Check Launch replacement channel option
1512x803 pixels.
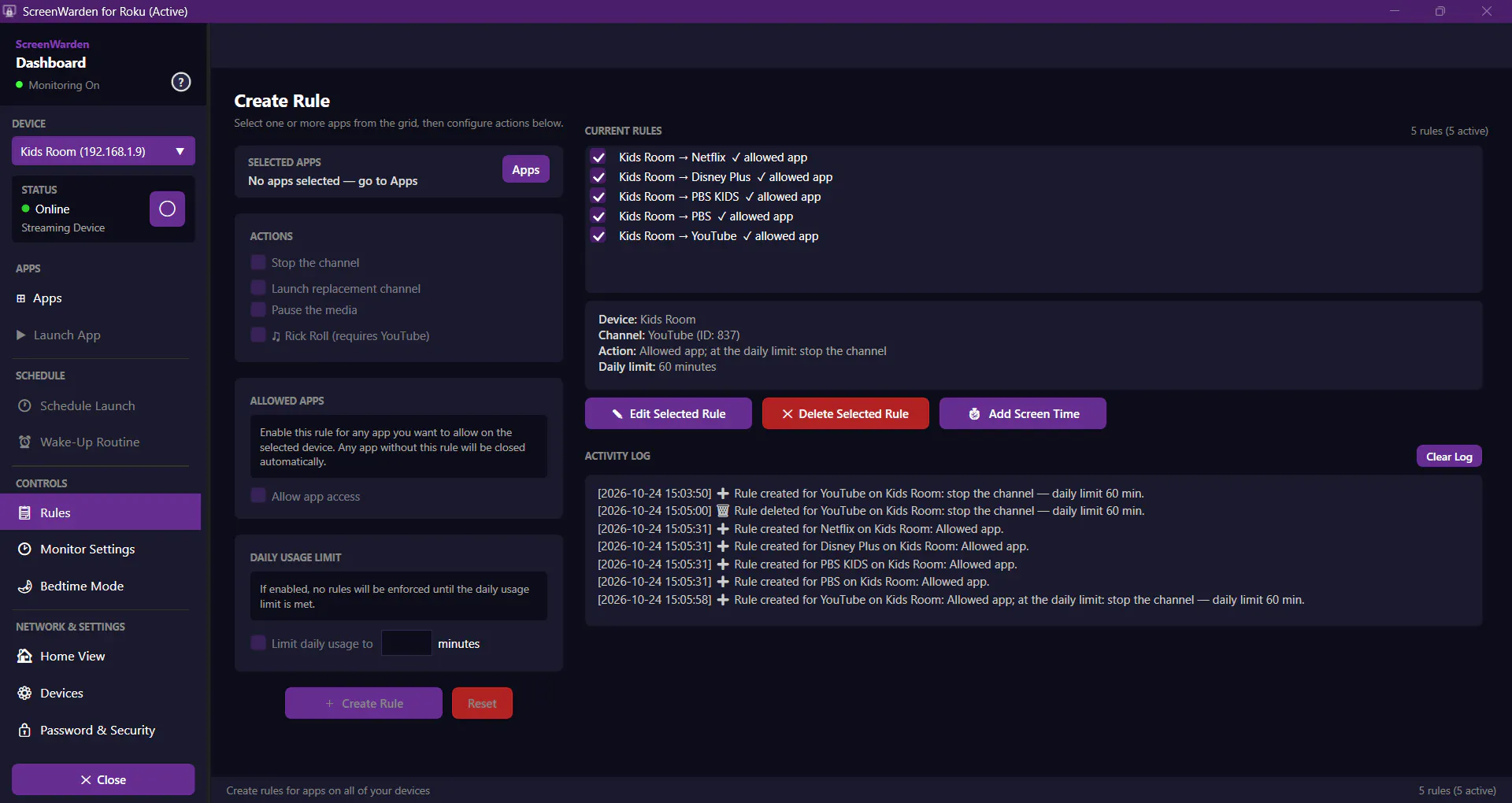click(258, 288)
